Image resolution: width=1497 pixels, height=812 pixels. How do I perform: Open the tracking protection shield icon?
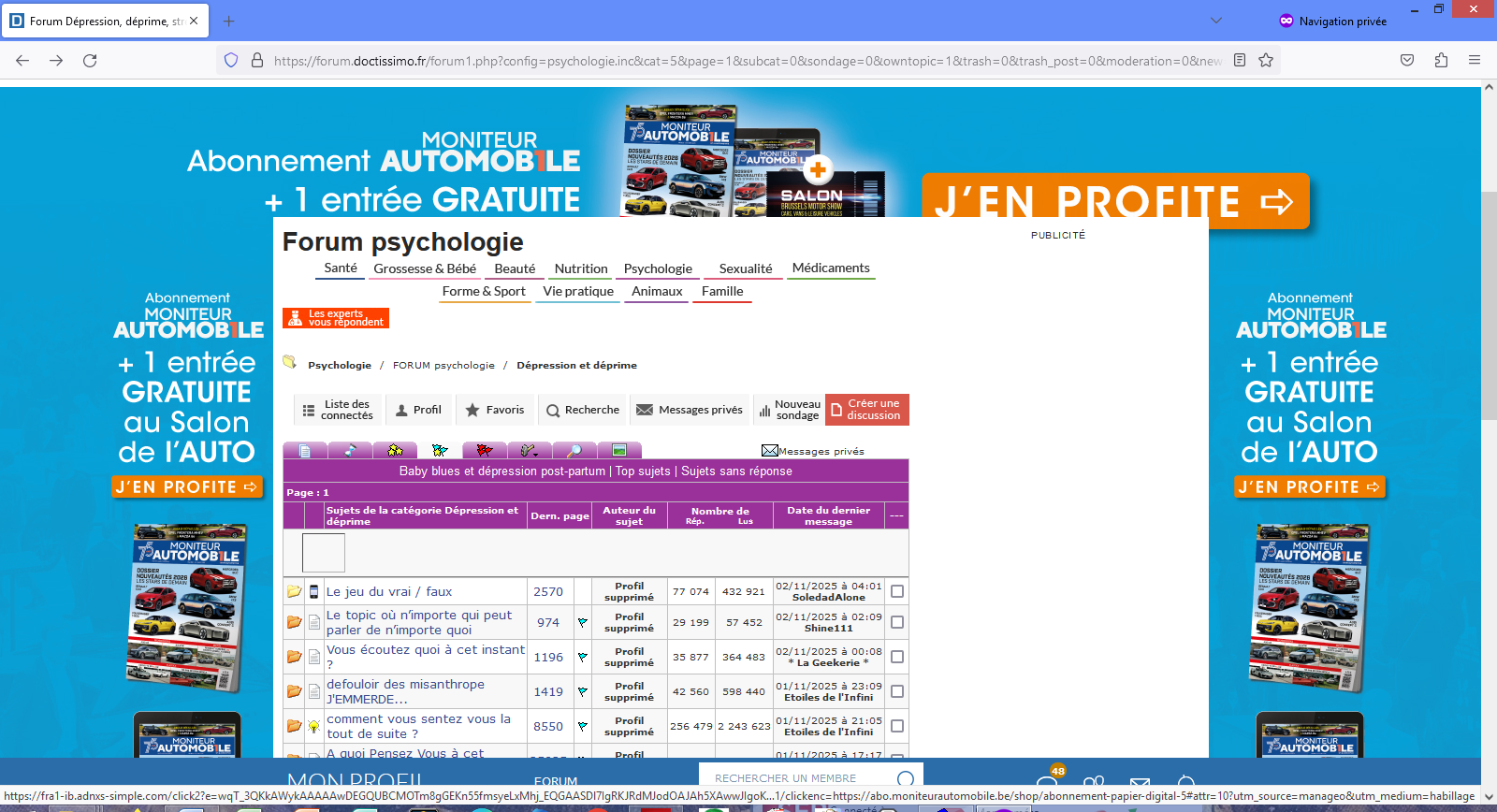[x=231, y=61]
